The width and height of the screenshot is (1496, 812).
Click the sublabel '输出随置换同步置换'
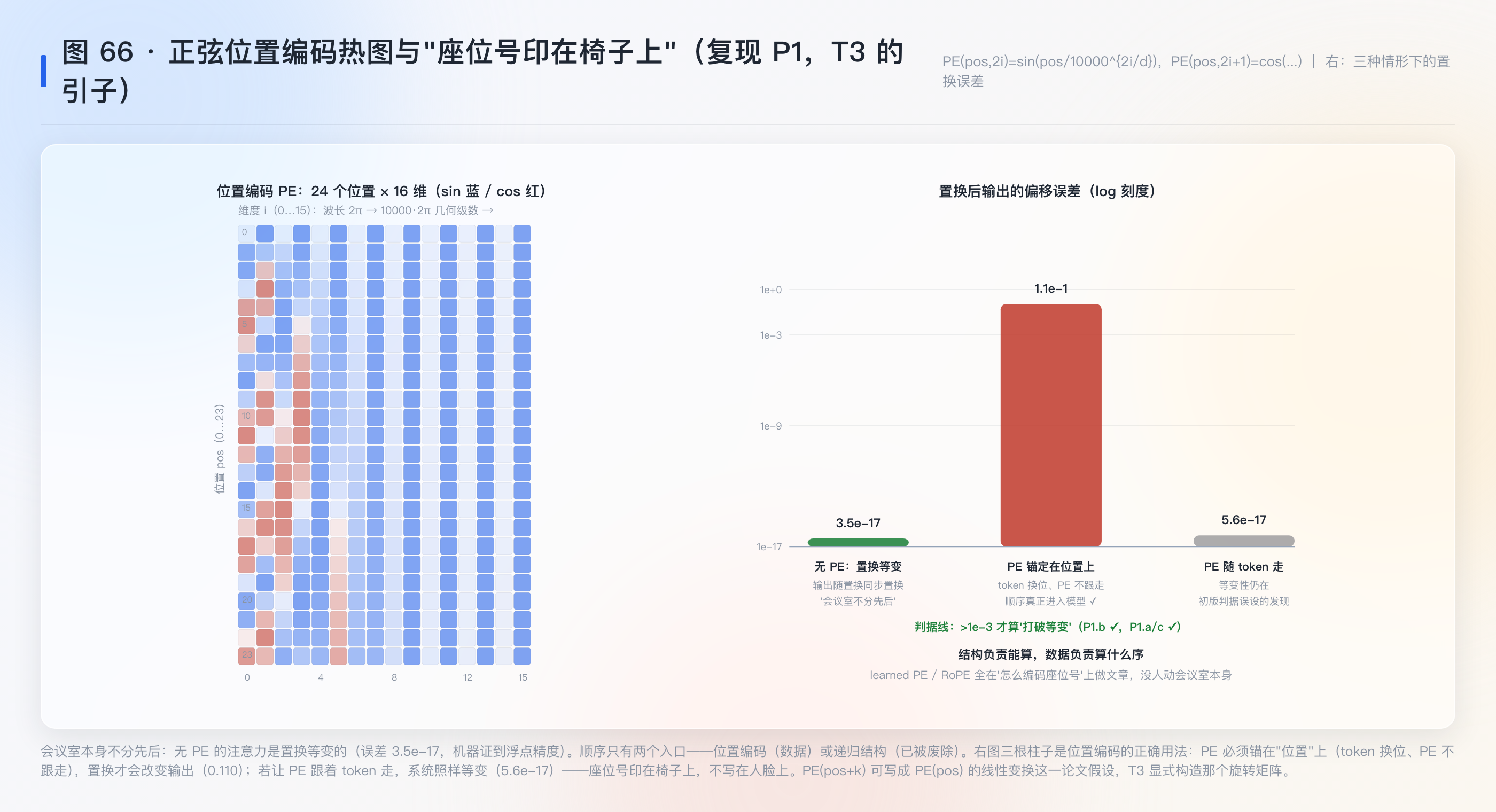(x=858, y=585)
